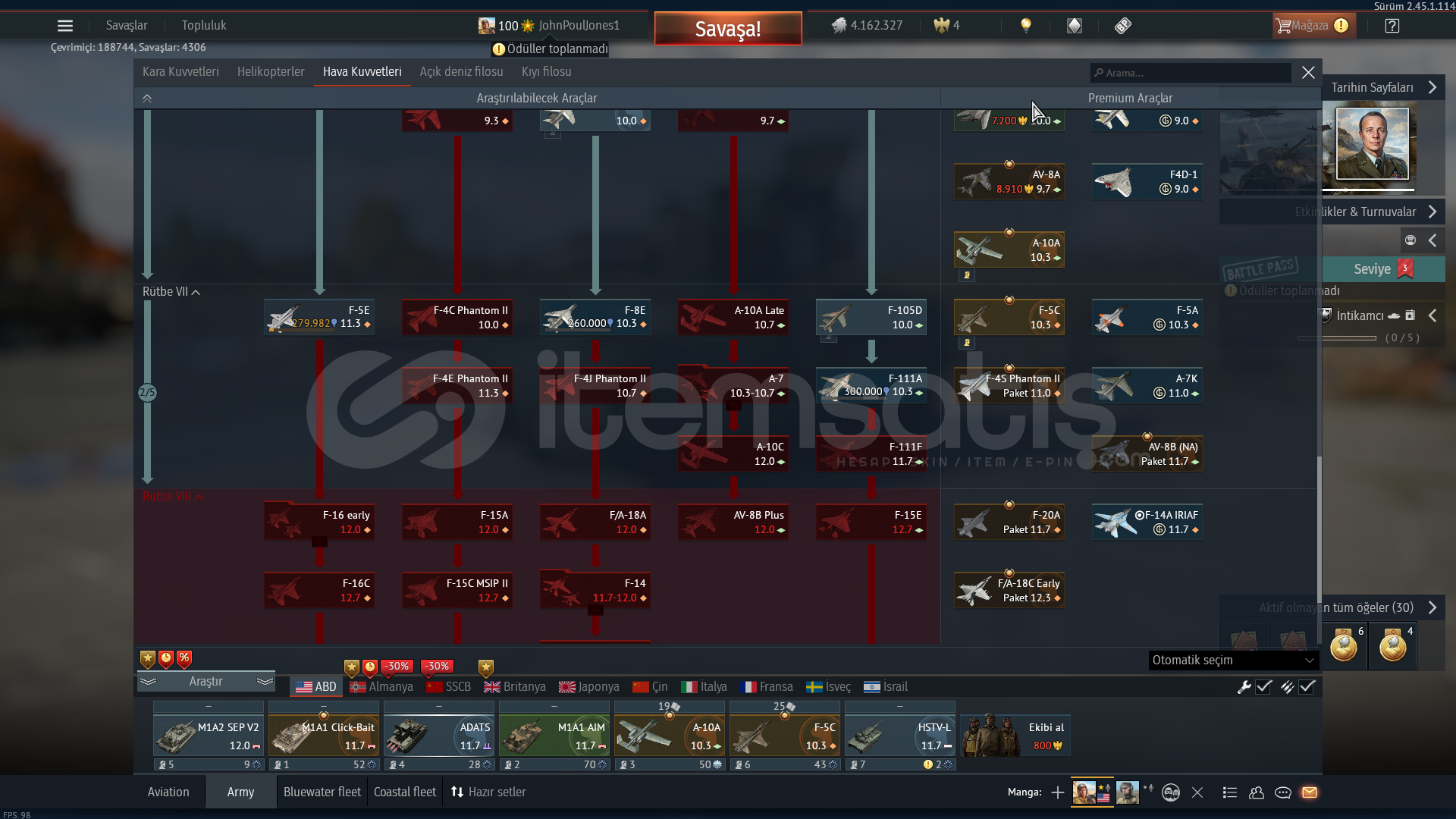Select the Almanya nation tab

[381, 687]
